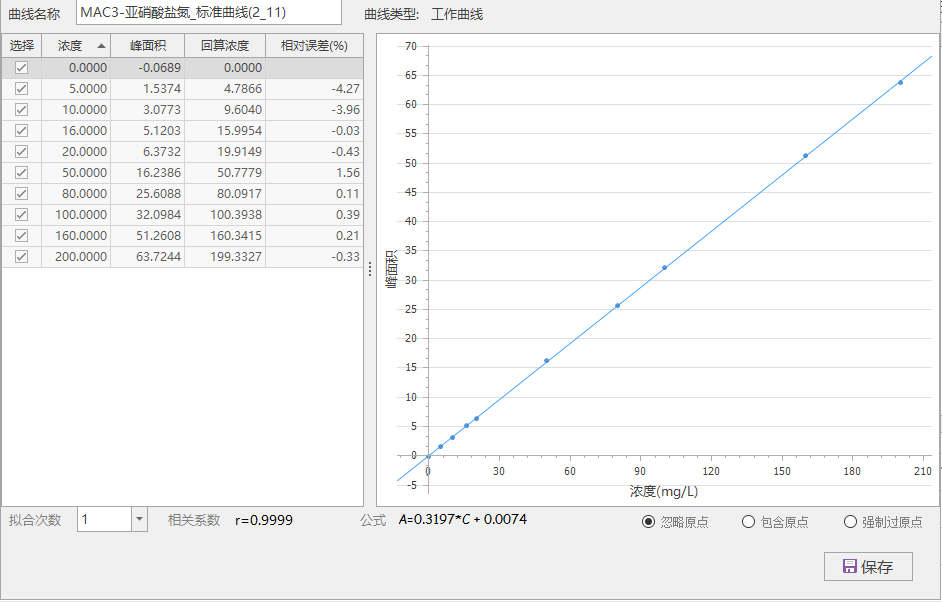Click the data point at concentration 200
This screenshot has width=942, height=602.
coord(900,83)
